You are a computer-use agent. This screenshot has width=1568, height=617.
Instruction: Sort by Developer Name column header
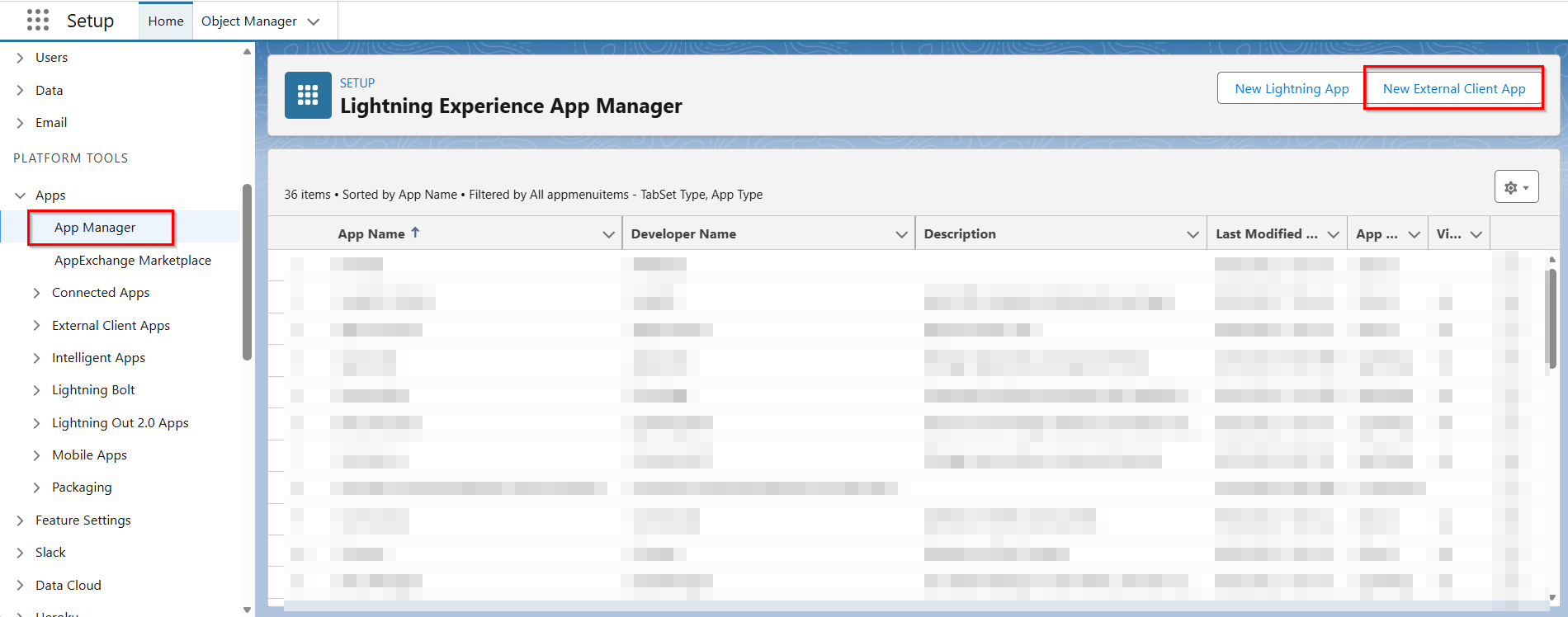683,234
